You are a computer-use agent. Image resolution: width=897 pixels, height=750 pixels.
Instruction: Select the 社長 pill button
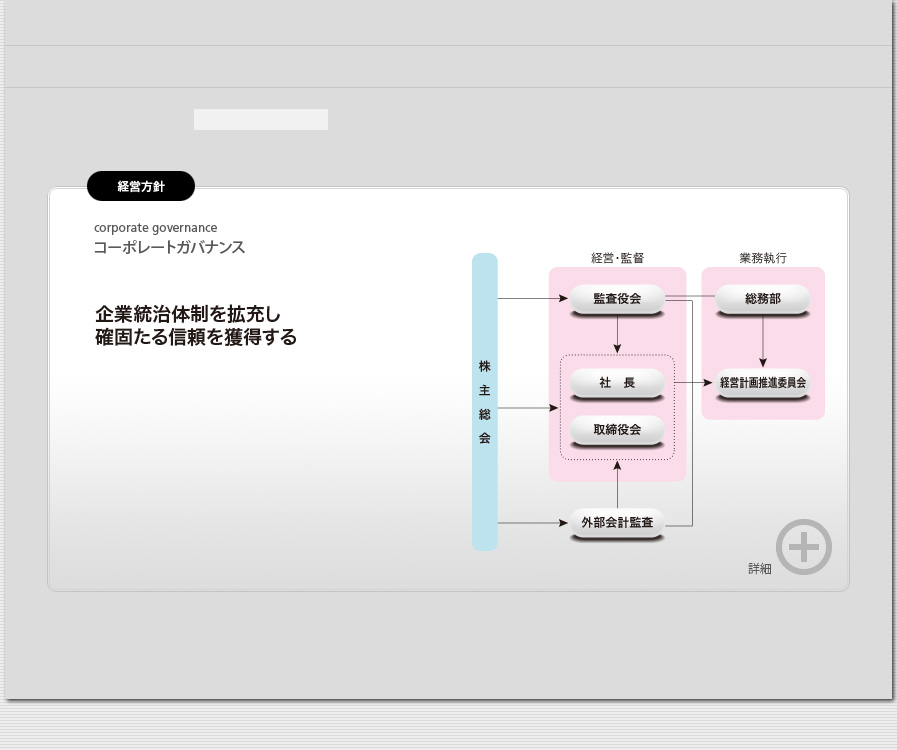617,383
